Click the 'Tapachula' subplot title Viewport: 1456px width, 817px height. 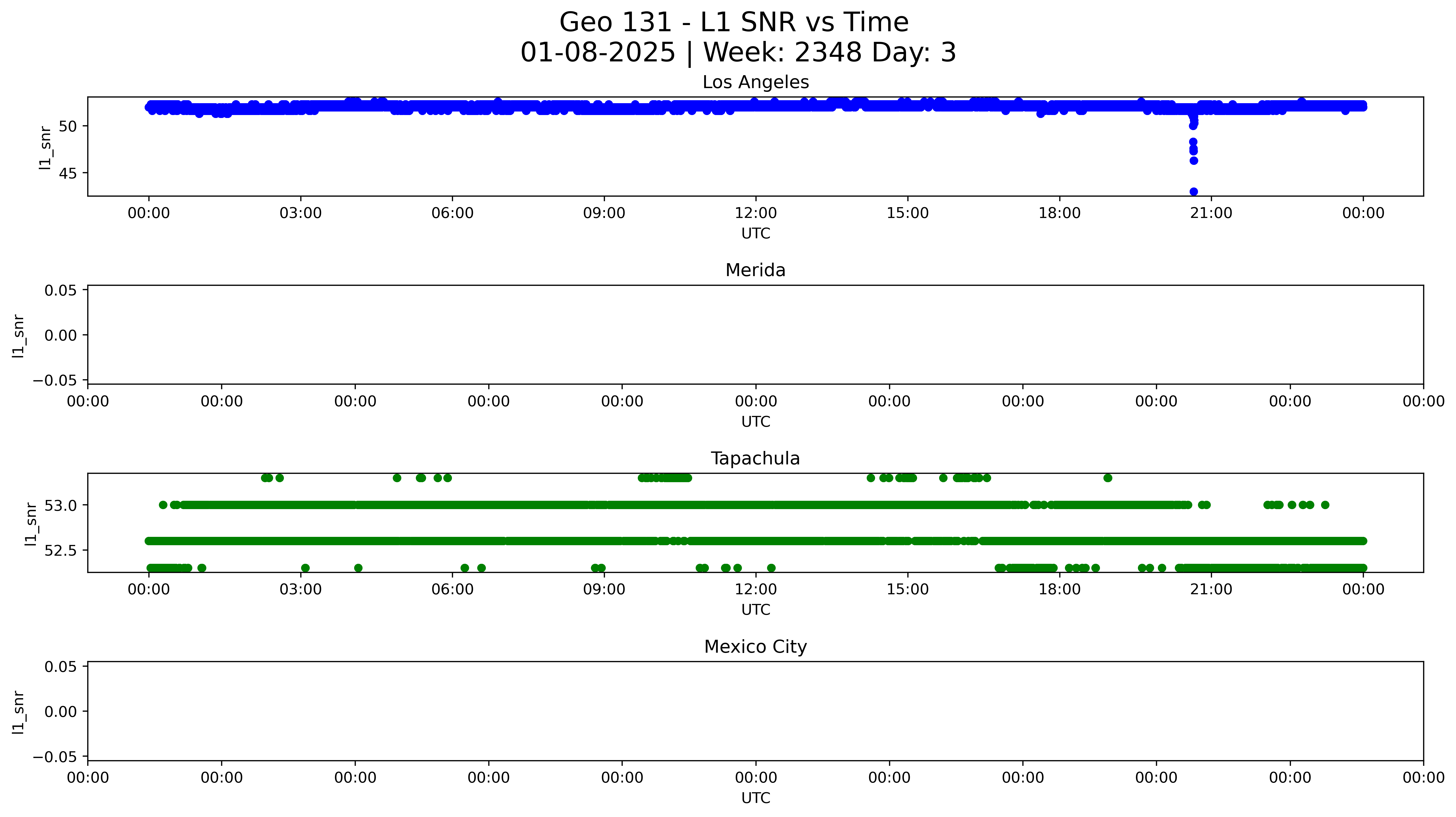tap(755, 458)
